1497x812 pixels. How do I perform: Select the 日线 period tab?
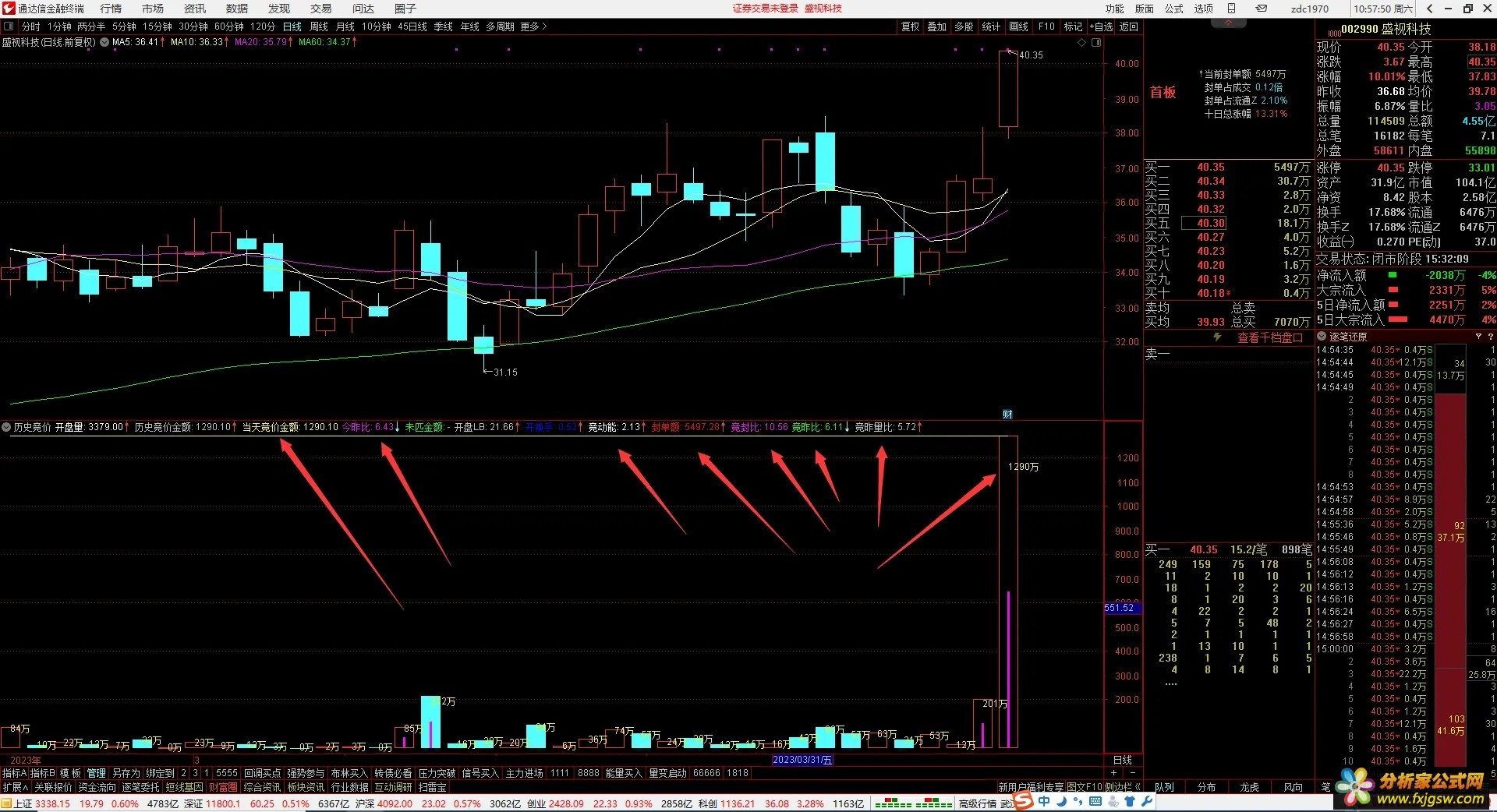[x=292, y=26]
